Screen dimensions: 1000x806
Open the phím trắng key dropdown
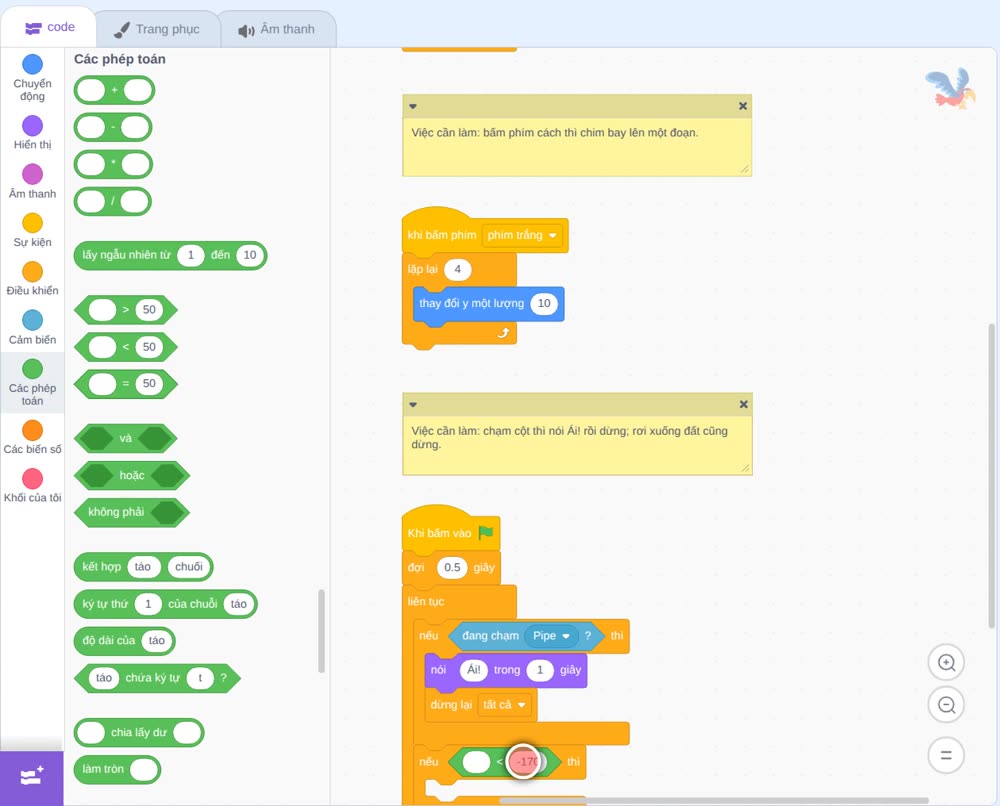[522, 235]
